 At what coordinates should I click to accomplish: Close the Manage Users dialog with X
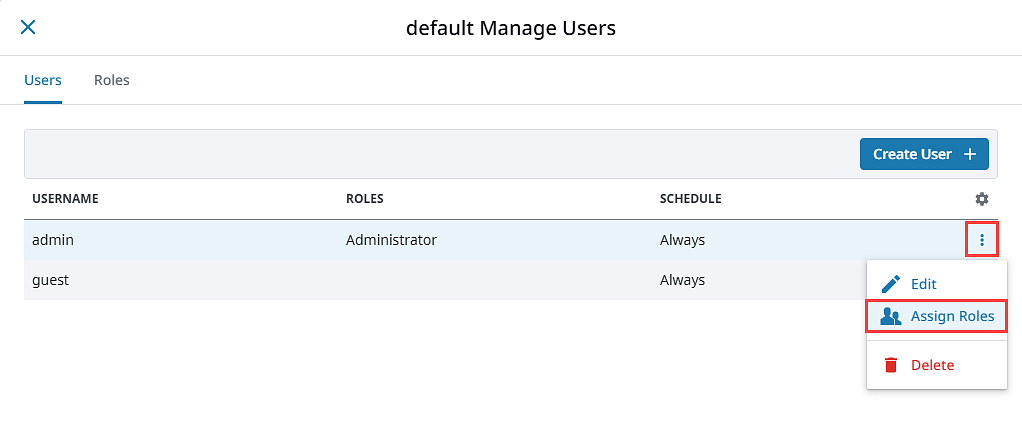point(28,27)
